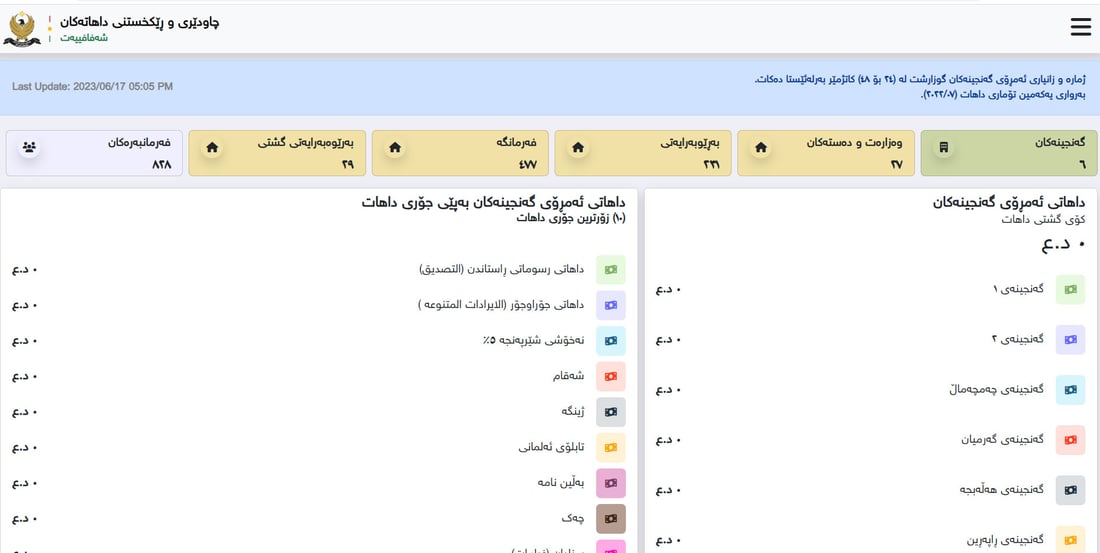Click heading داهاتی ئەمڕۆی گەنجینەکان بەپێی جۆری داهات
The width and height of the screenshot is (1100, 553).
[x=494, y=203]
